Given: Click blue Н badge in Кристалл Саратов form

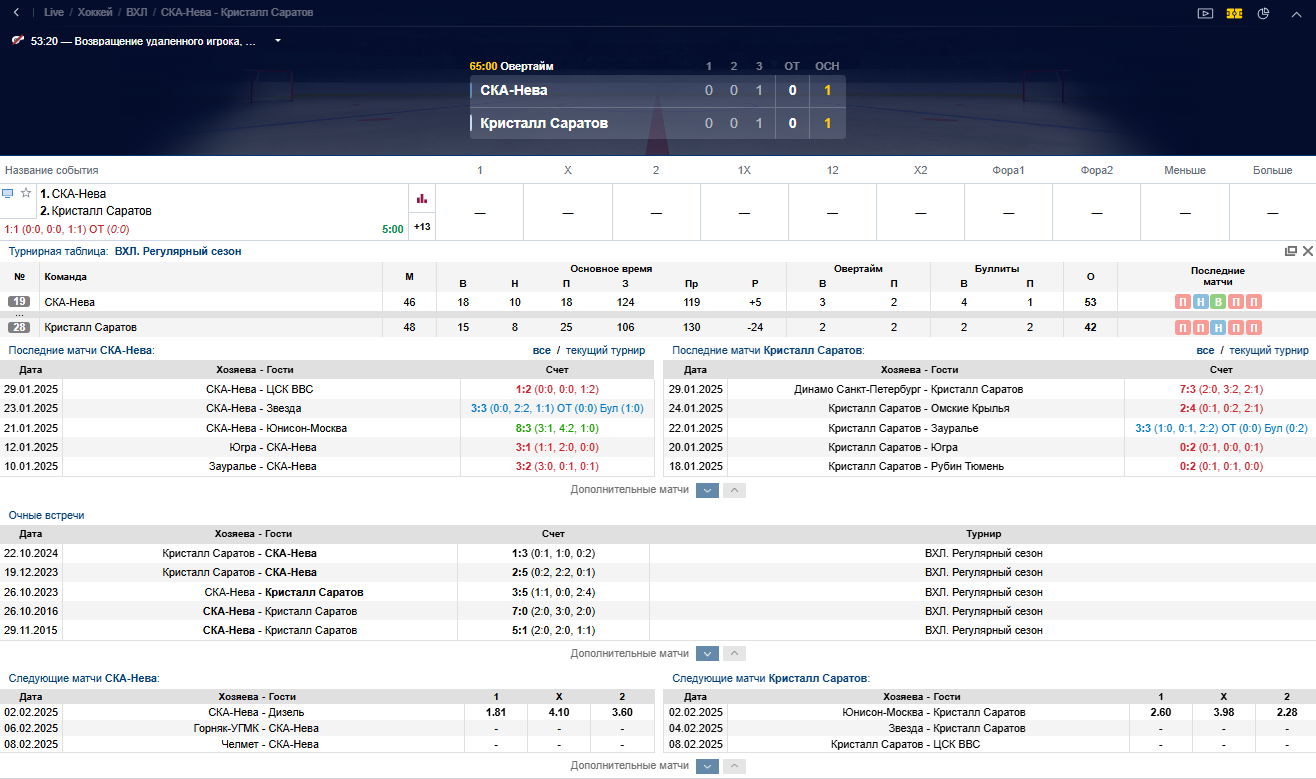Looking at the screenshot, I should pos(1218,328).
